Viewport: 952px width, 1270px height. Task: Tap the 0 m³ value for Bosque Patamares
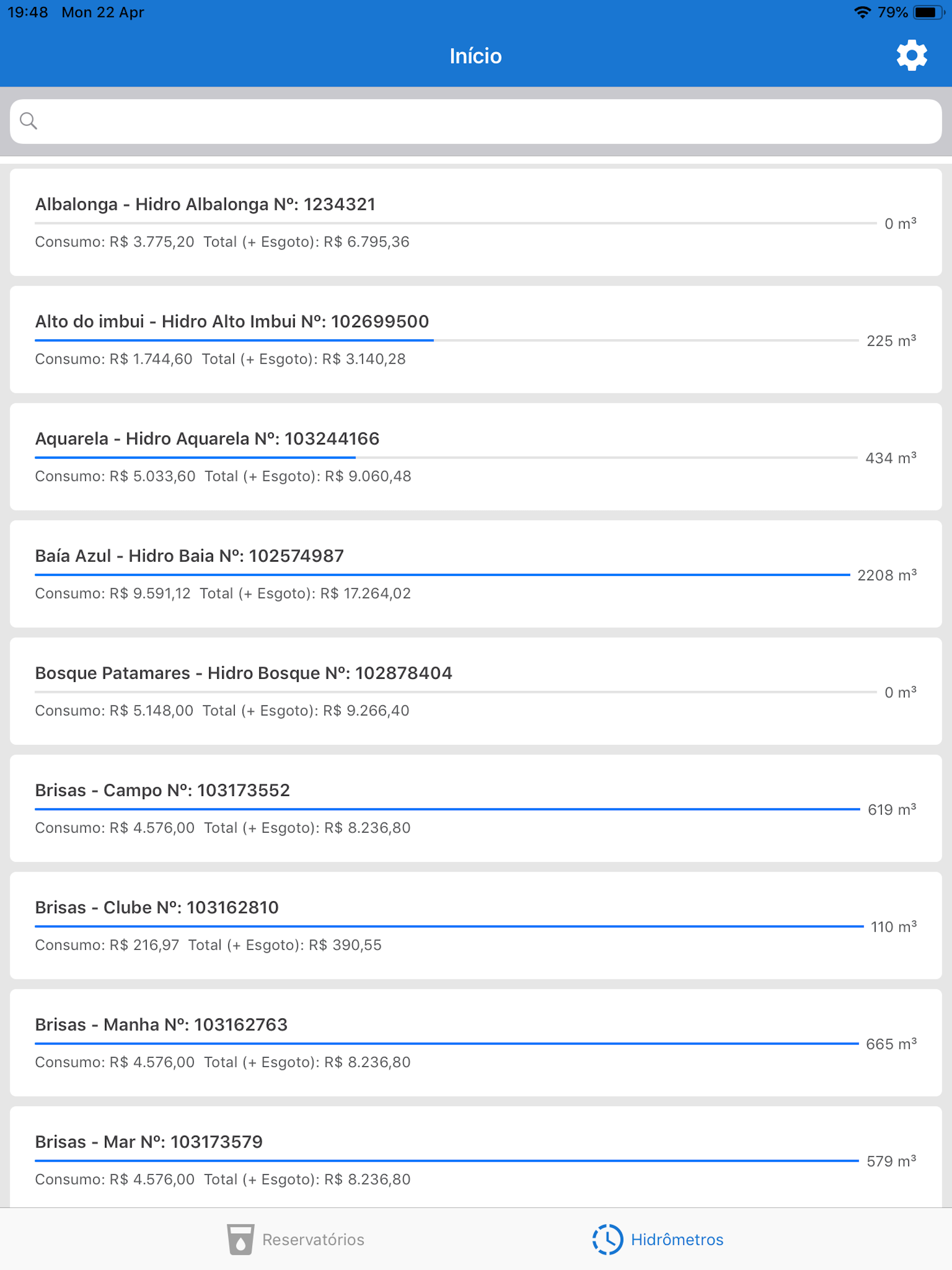pos(900,692)
